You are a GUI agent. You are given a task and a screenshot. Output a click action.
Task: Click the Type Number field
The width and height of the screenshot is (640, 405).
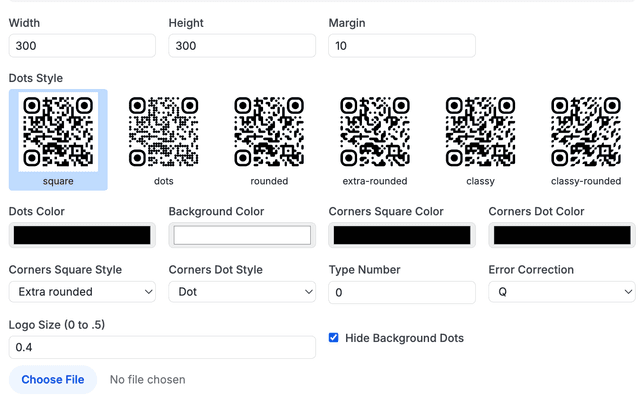point(402,292)
